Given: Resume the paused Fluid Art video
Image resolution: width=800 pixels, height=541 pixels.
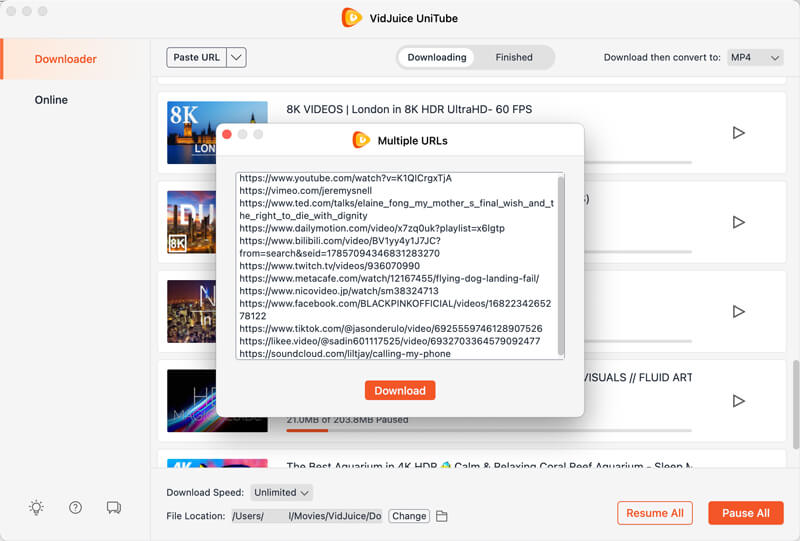Looking at the screenshot, I should coord(738,401).
